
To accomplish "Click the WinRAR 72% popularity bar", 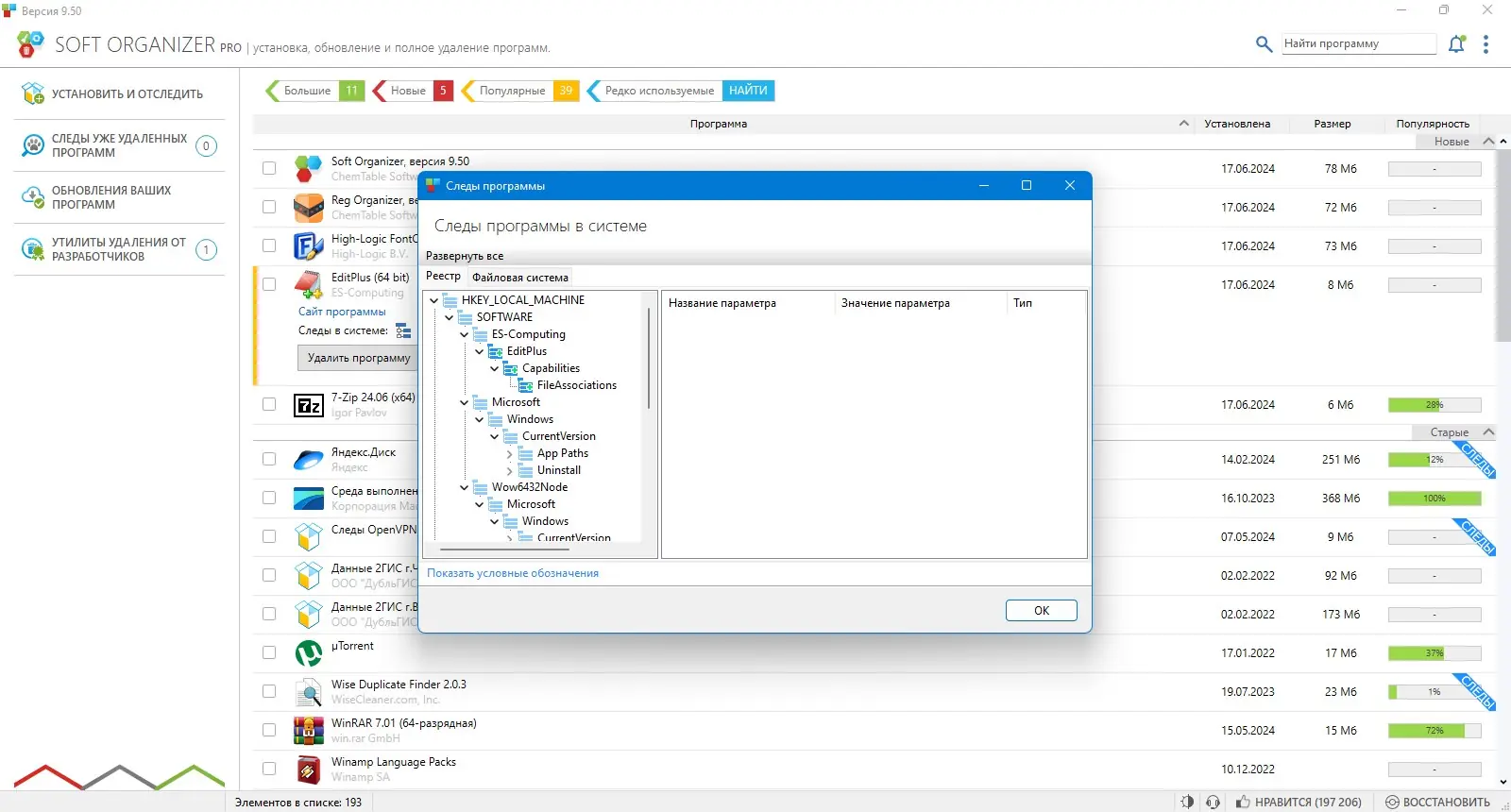I will pyautogui.click(x=1435, y=731).
